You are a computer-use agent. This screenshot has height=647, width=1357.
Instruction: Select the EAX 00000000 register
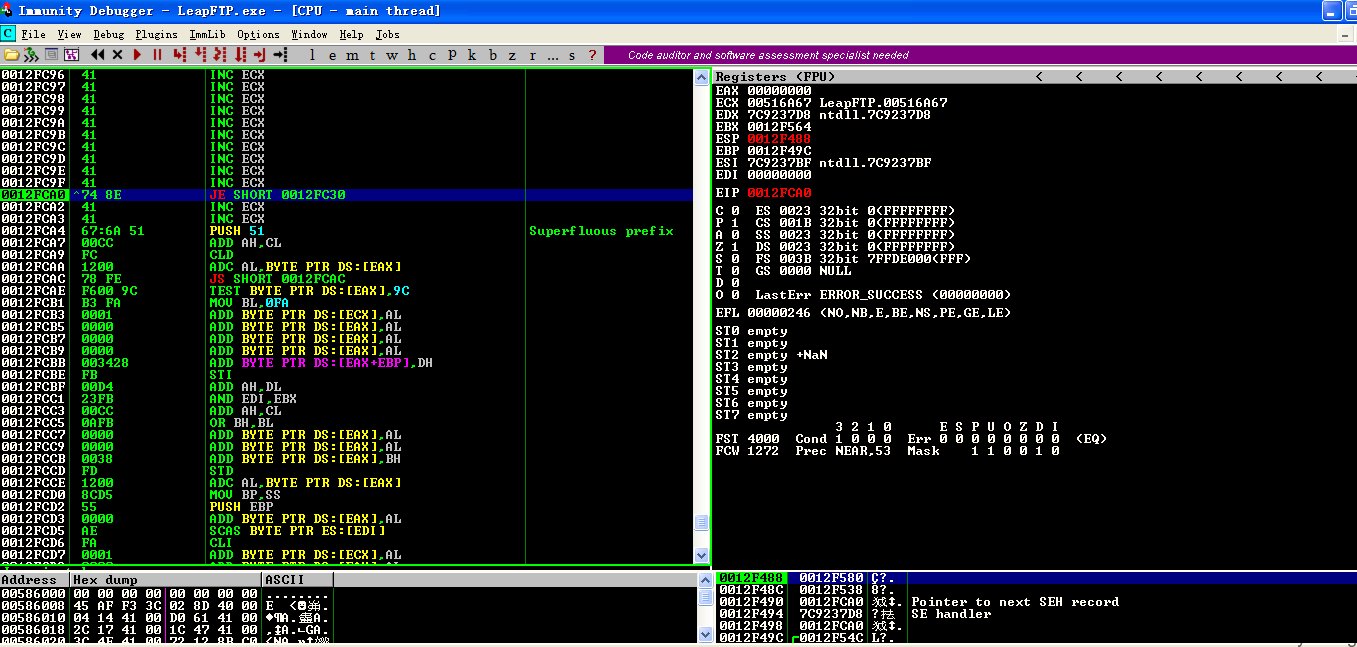tap(763, 91)
